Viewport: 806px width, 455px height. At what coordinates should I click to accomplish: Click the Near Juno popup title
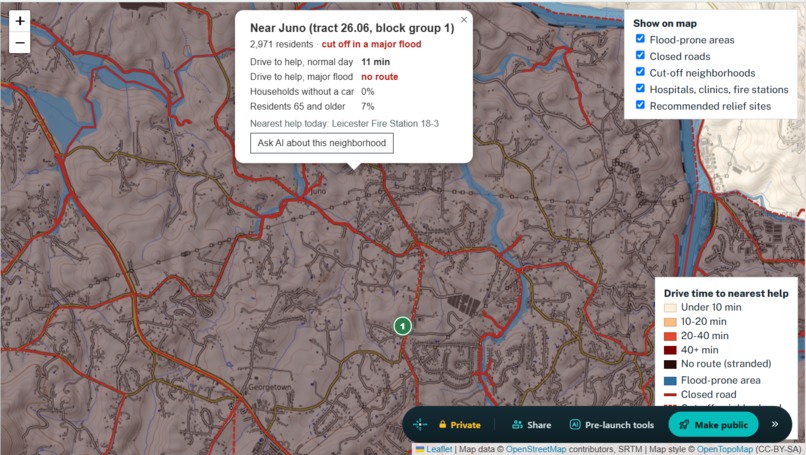[x=352, y=28]
